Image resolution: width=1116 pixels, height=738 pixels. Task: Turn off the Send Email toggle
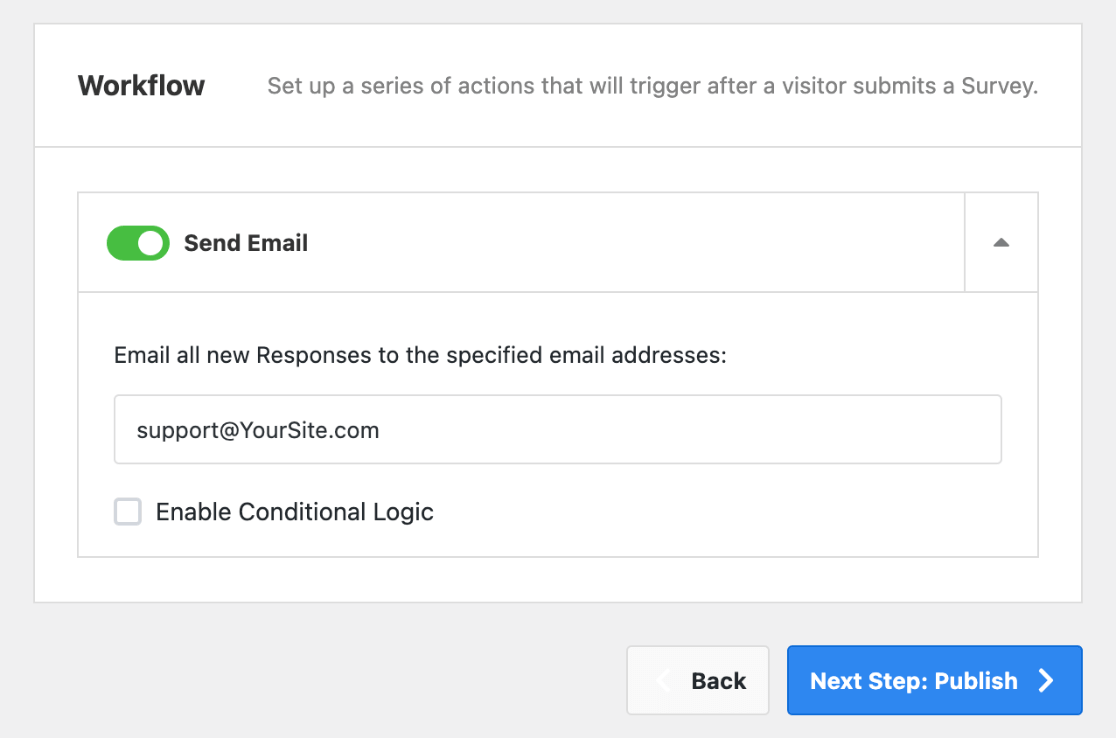click(x=138, y=243)
